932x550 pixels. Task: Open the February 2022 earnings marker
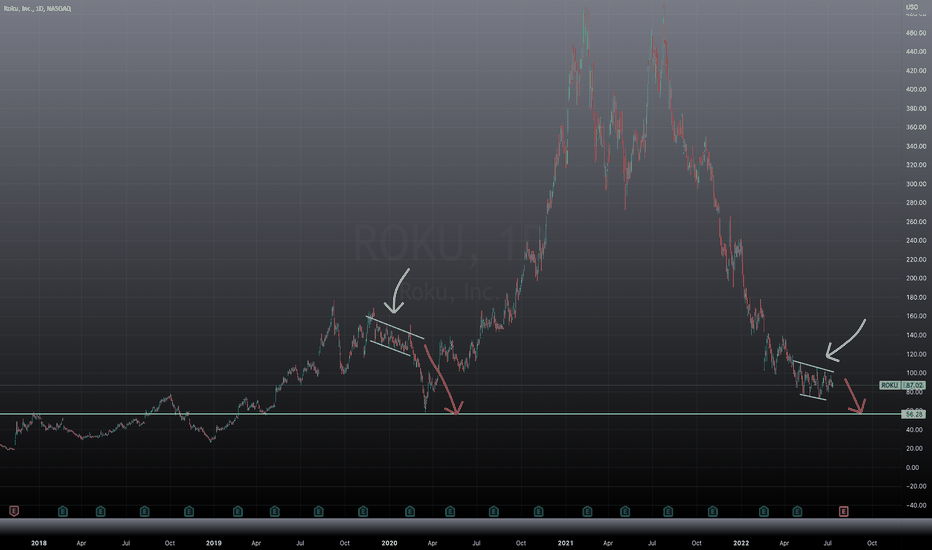click(764, 511)
